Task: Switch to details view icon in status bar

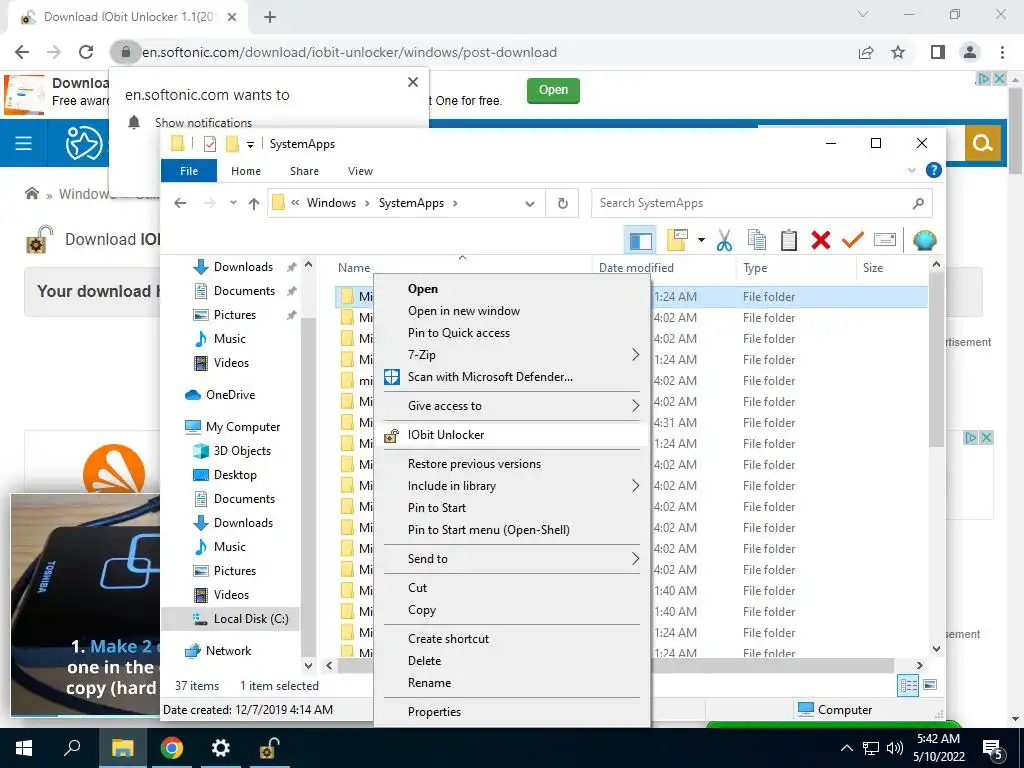Action: click(908, 686)
